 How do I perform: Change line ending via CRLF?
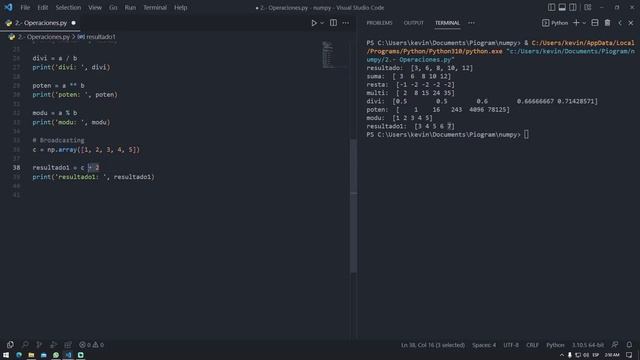pos(532,345)
